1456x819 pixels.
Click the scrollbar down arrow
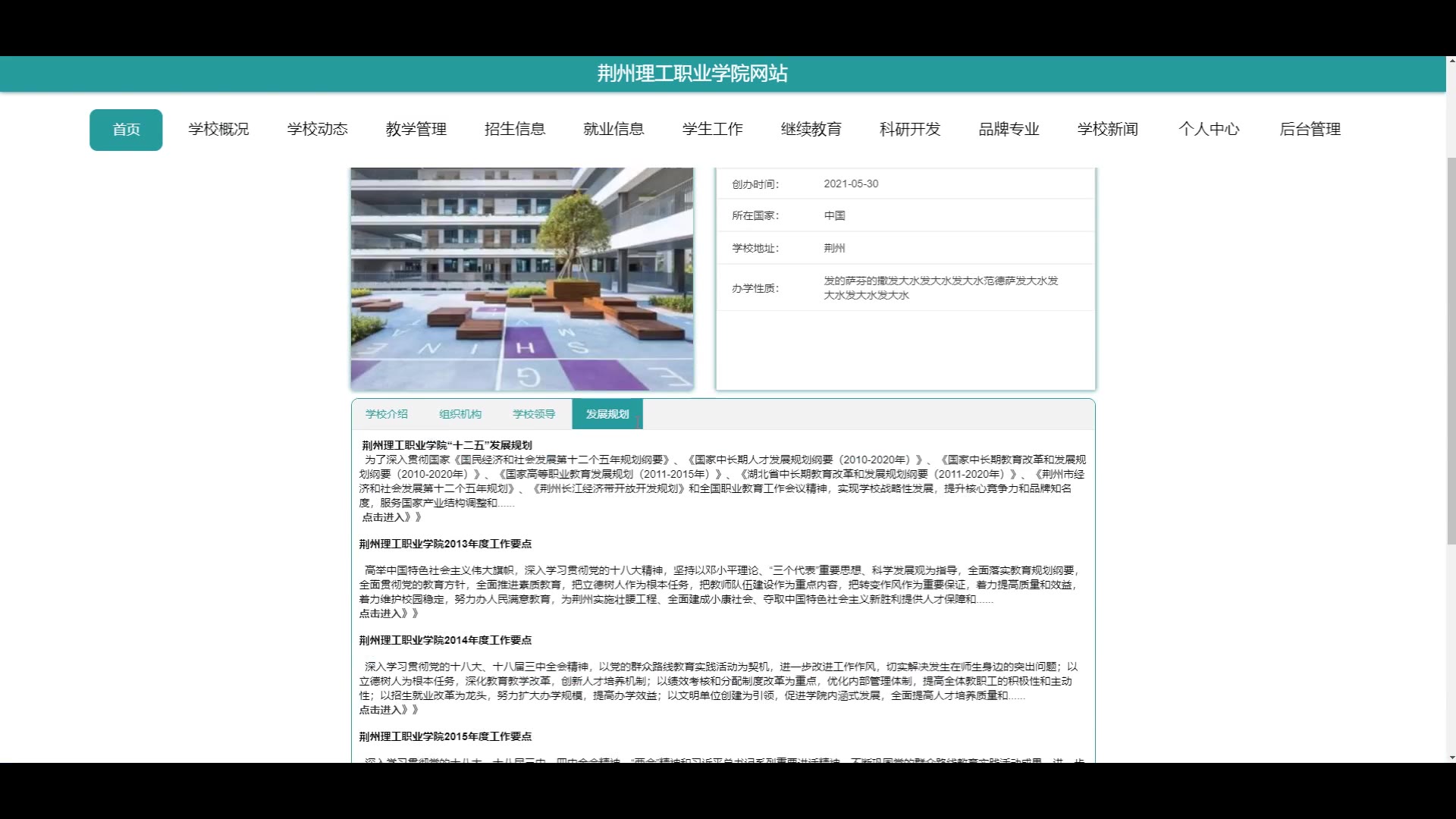pos(1451,757)
